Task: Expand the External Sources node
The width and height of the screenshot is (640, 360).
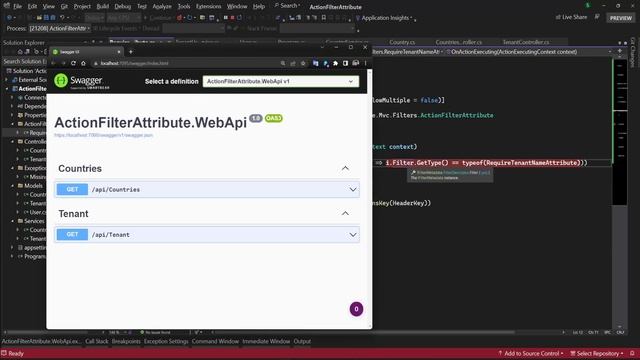Action: [7, 80]
